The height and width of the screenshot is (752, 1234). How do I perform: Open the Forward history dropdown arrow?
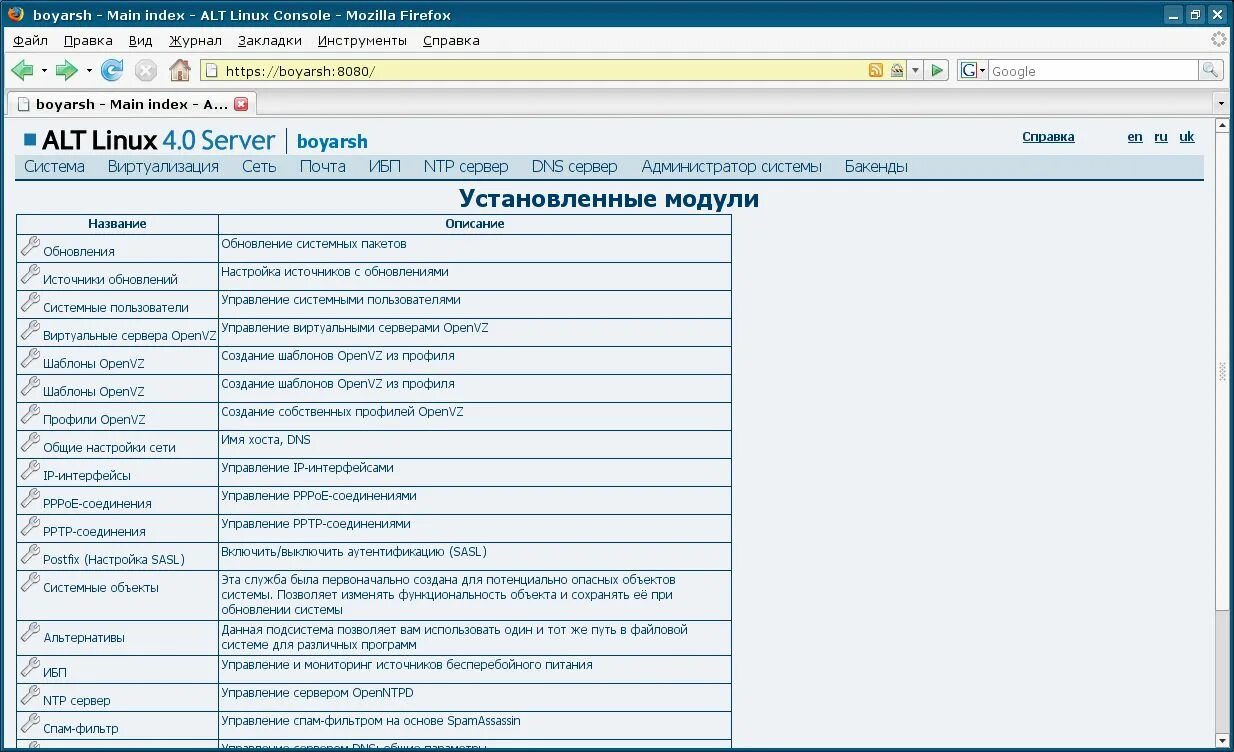[x=89, y=70]
